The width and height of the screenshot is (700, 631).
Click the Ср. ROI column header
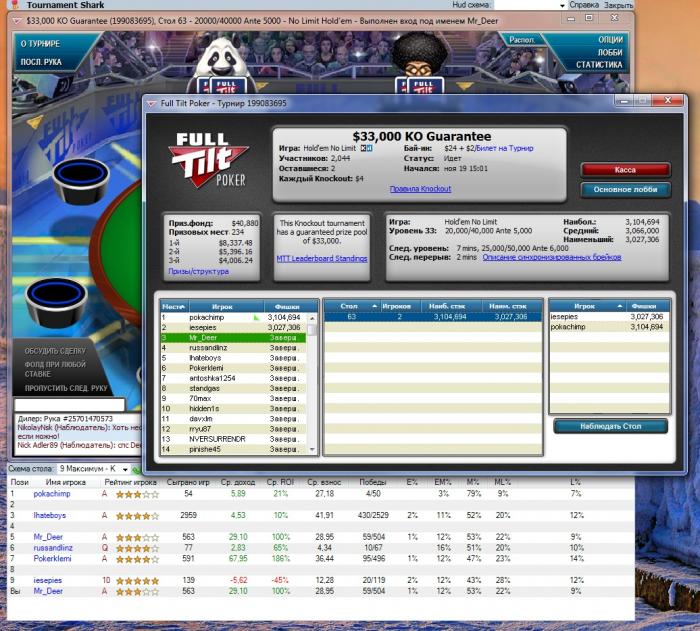pos(280,483)
